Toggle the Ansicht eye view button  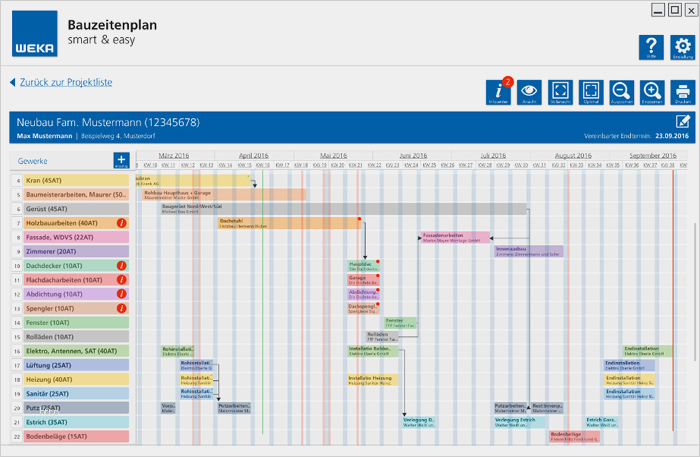click(529, 92)
